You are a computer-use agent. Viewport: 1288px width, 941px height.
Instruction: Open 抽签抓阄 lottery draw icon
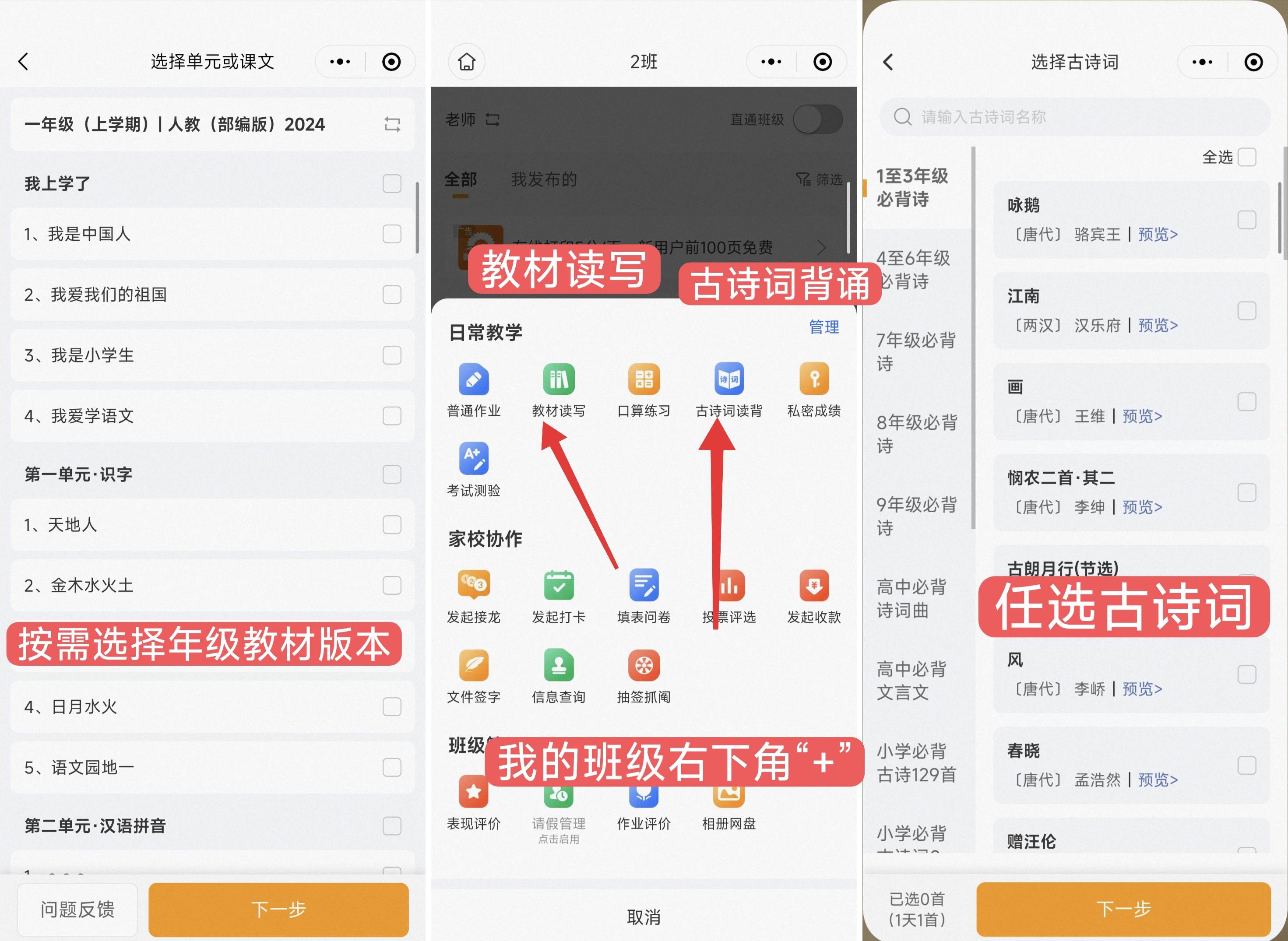tap(644, 666)
